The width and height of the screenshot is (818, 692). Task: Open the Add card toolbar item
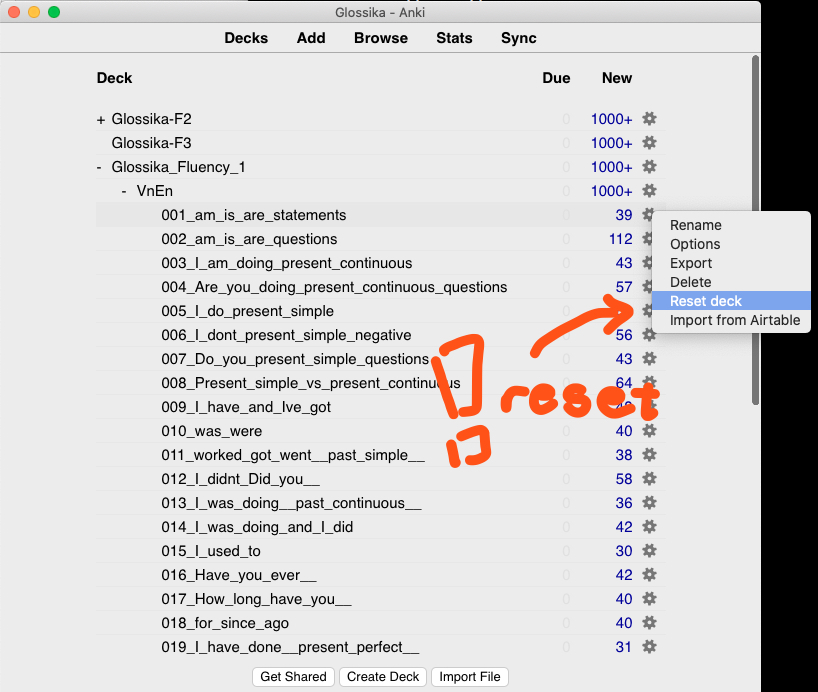pos(311,38)
